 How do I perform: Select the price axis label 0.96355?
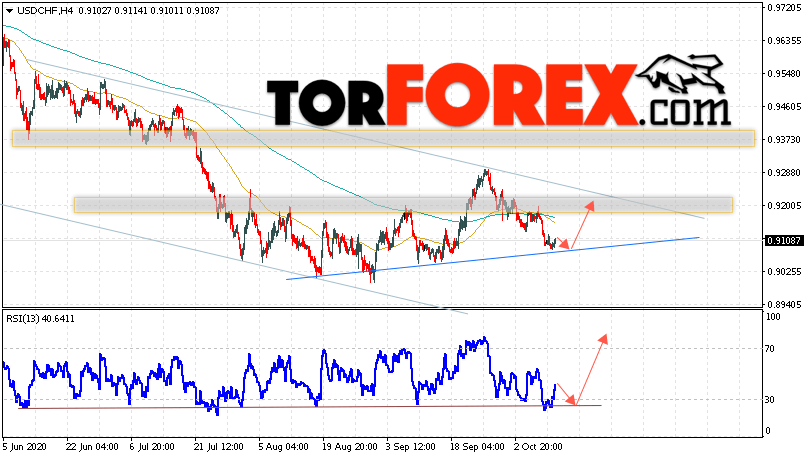[x=784, y=41]
